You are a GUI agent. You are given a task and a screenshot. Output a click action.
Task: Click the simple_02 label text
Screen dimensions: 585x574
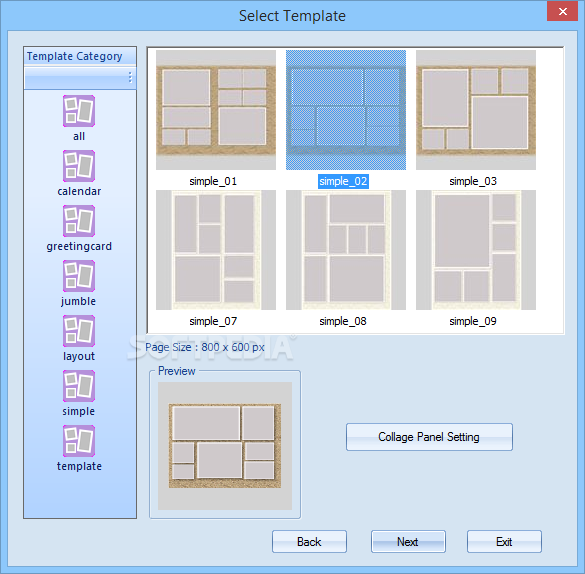tap(343, 181)
